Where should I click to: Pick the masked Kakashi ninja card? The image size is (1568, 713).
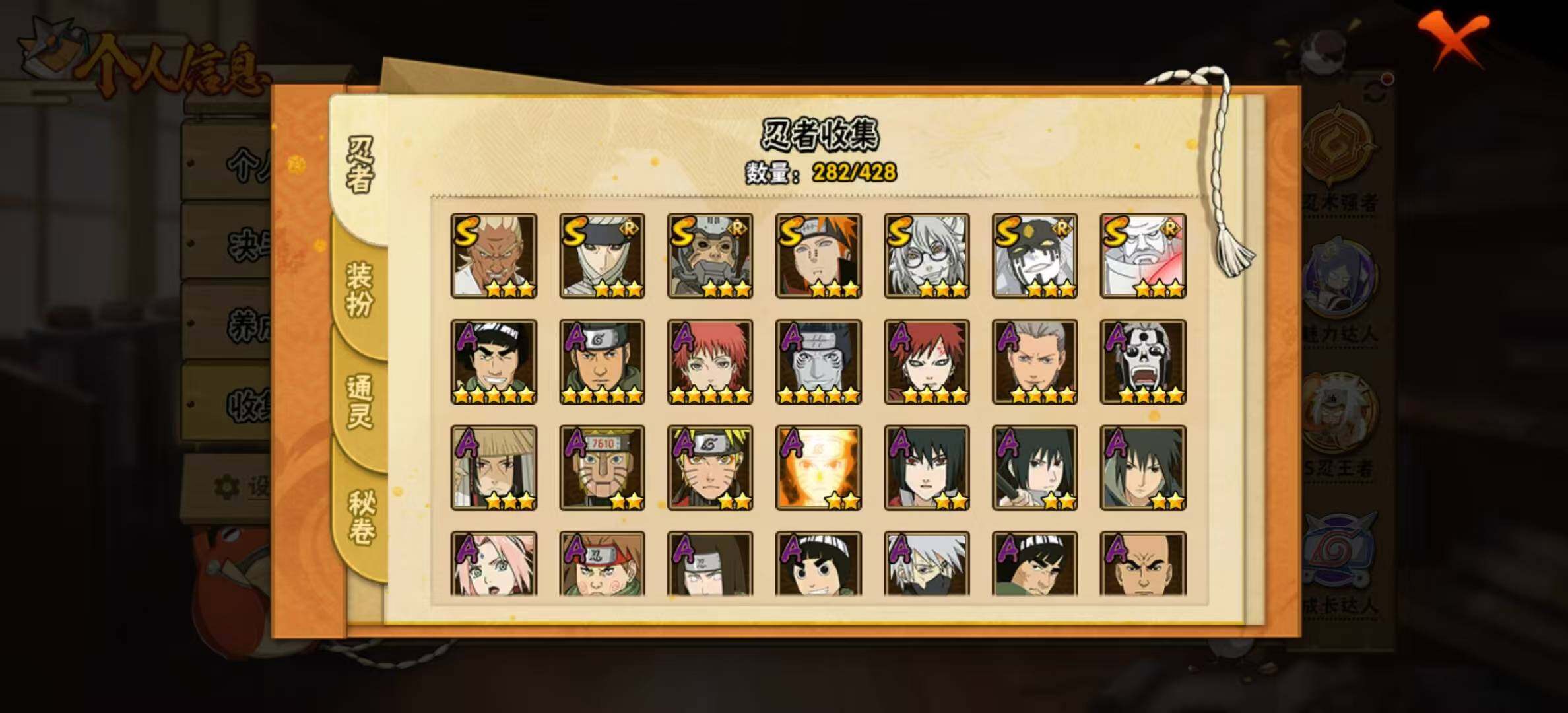point(927,564)
